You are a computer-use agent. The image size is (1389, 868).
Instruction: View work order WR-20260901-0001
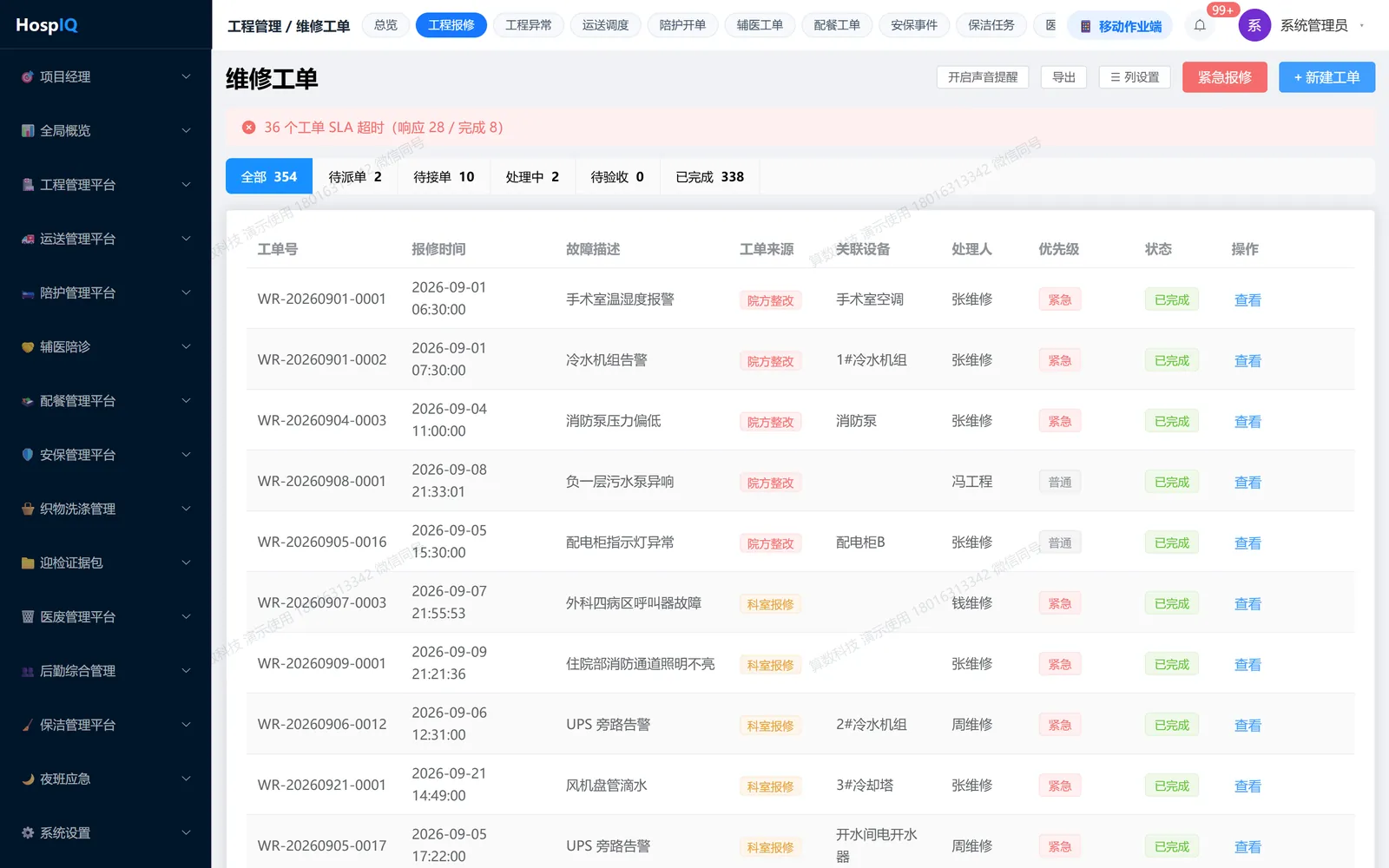[1247, 299]
